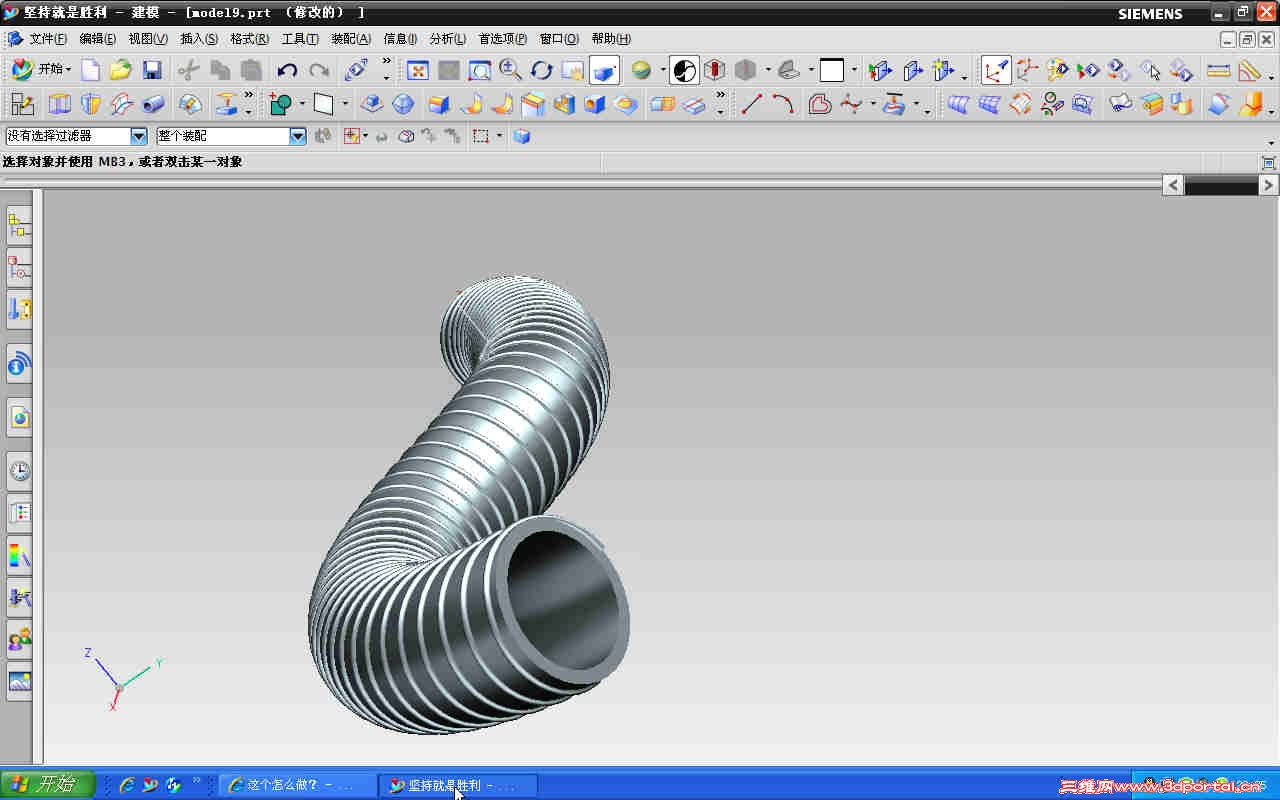
Task: Toggle the Face Analysis display button
Action: [684, 70]
